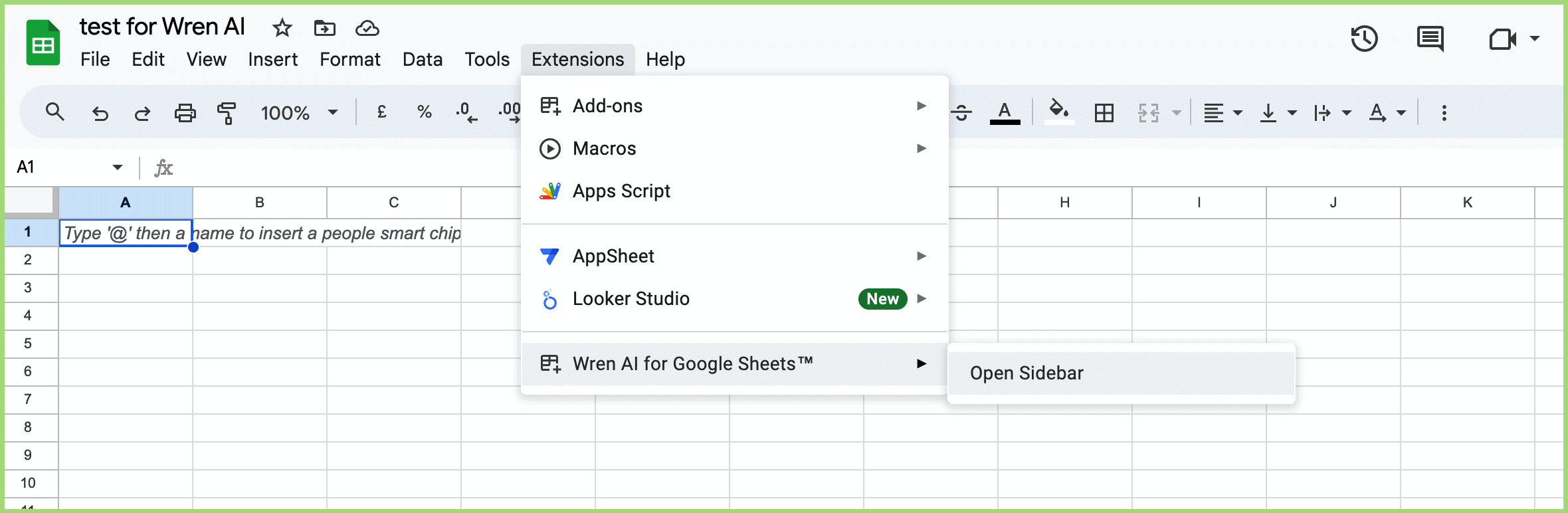
Task: Expand the merge cells dropdown arrow
Action: [x=1176, y=113]
